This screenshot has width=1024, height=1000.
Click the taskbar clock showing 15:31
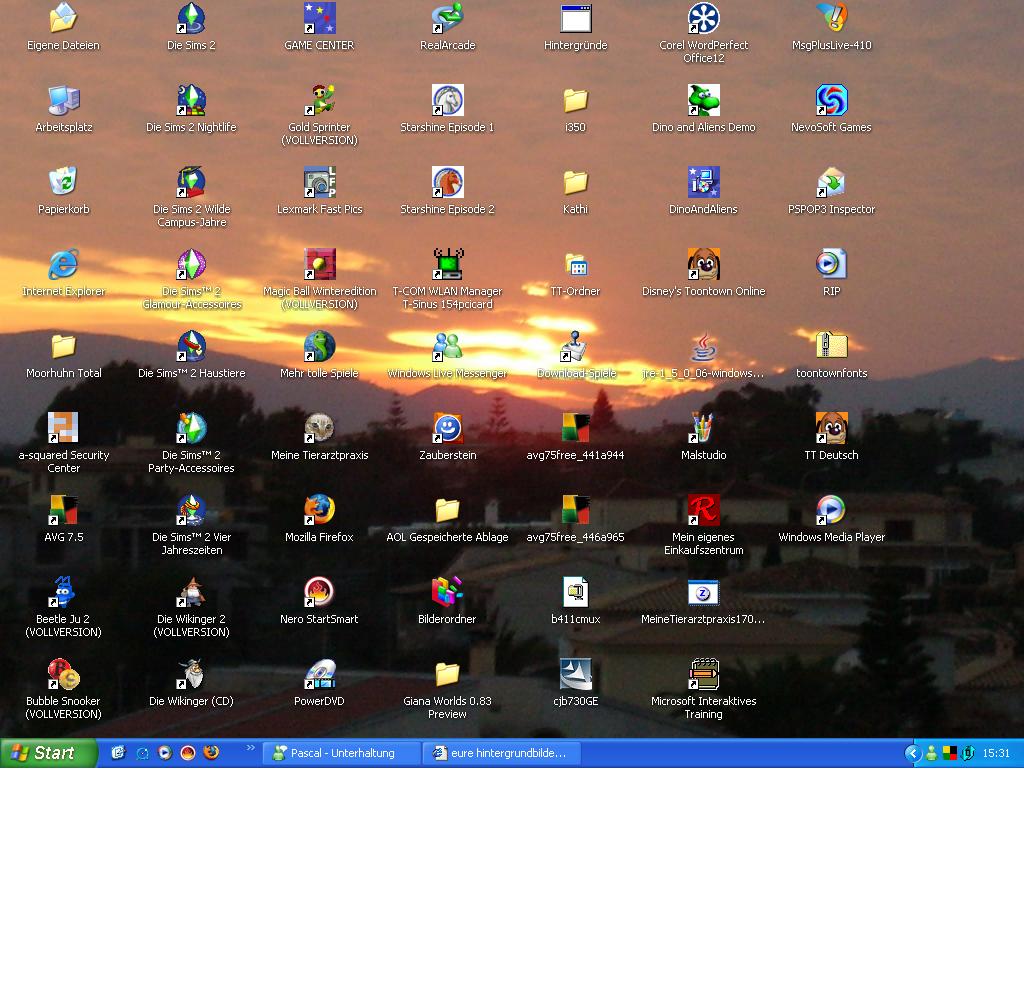[996, 753]
